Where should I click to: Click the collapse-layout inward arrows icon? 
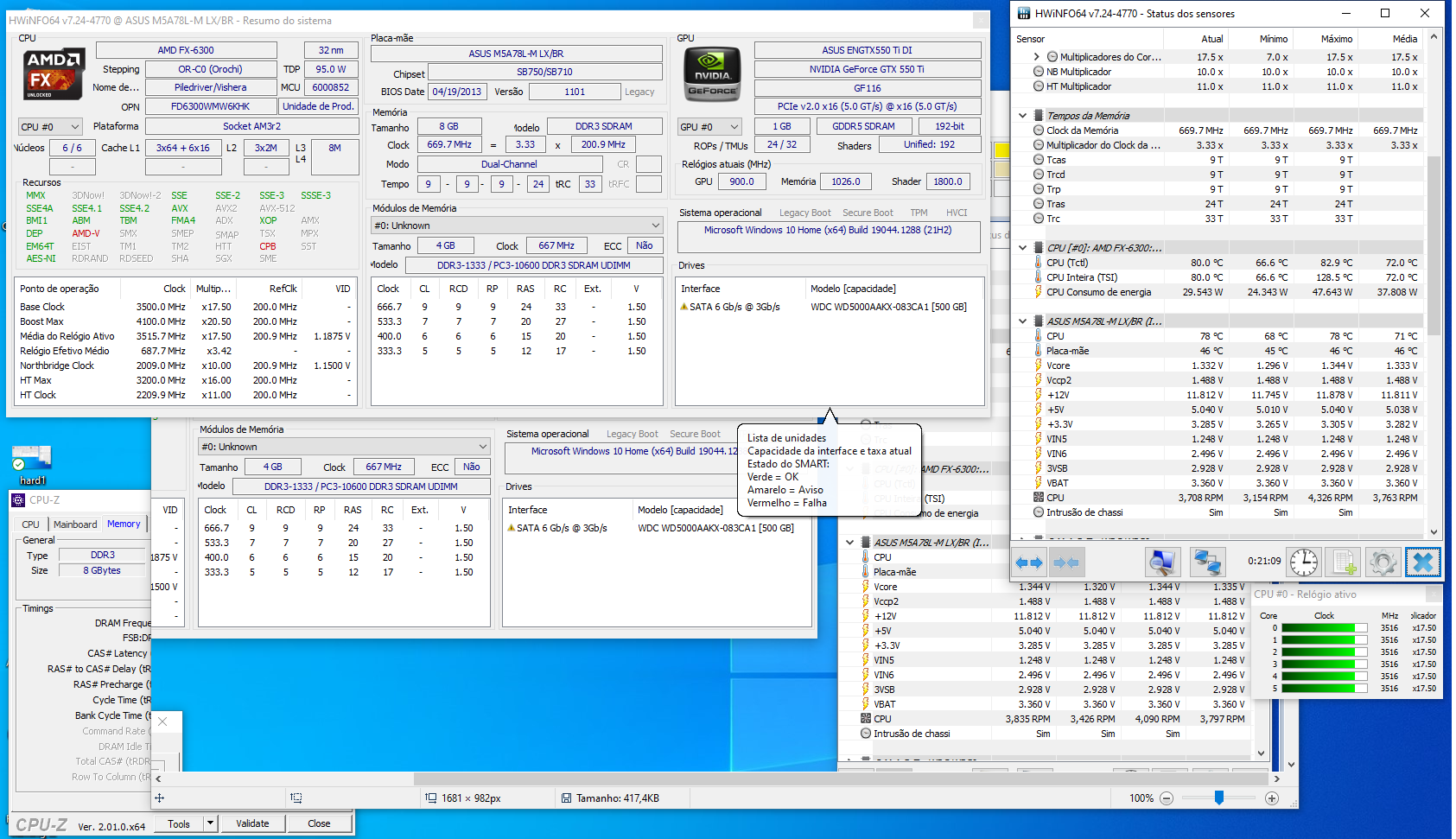click(x=1065, y=563)
